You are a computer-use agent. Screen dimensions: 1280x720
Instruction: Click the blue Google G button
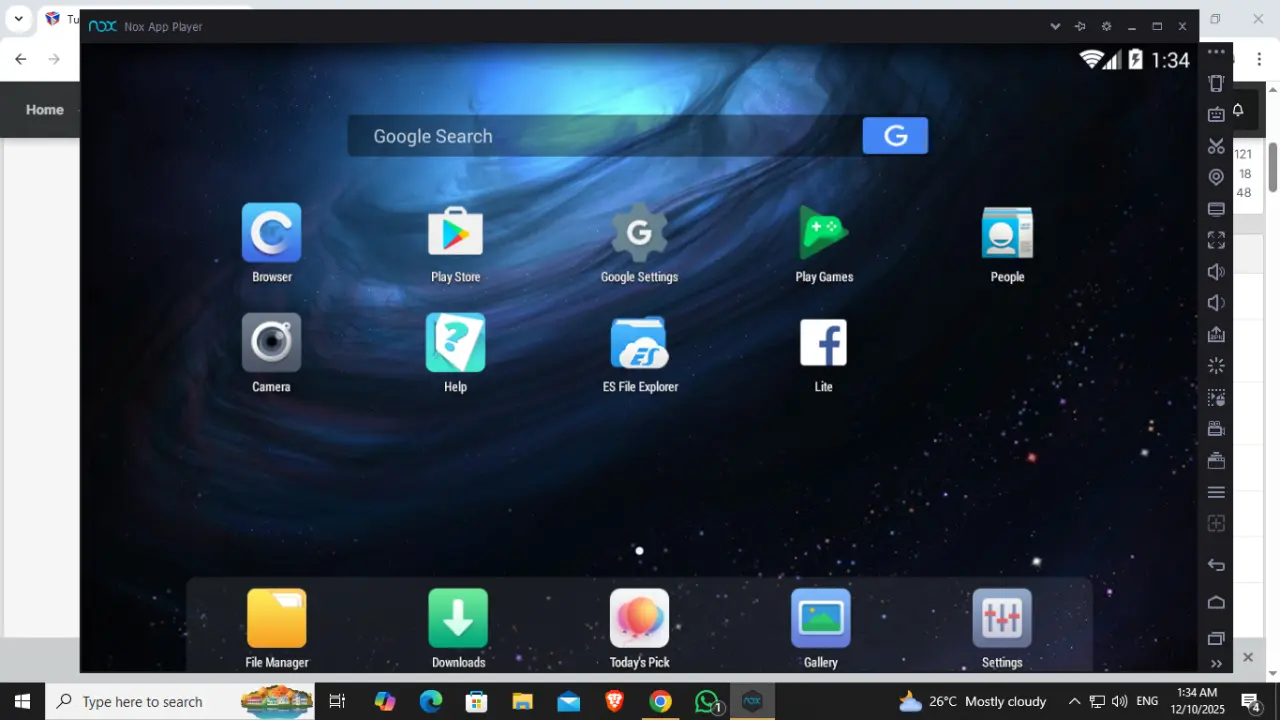pyautogui.click(x=895, y=136)
